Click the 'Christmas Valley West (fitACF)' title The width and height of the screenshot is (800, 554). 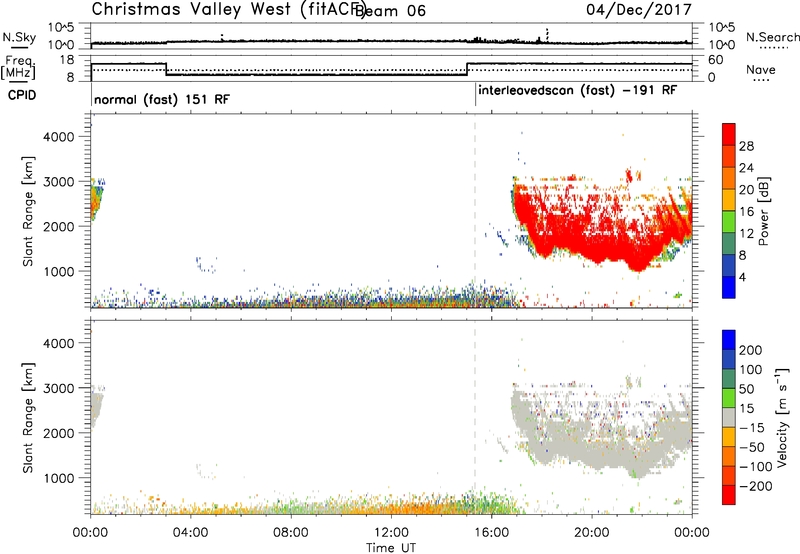[228, 9]
